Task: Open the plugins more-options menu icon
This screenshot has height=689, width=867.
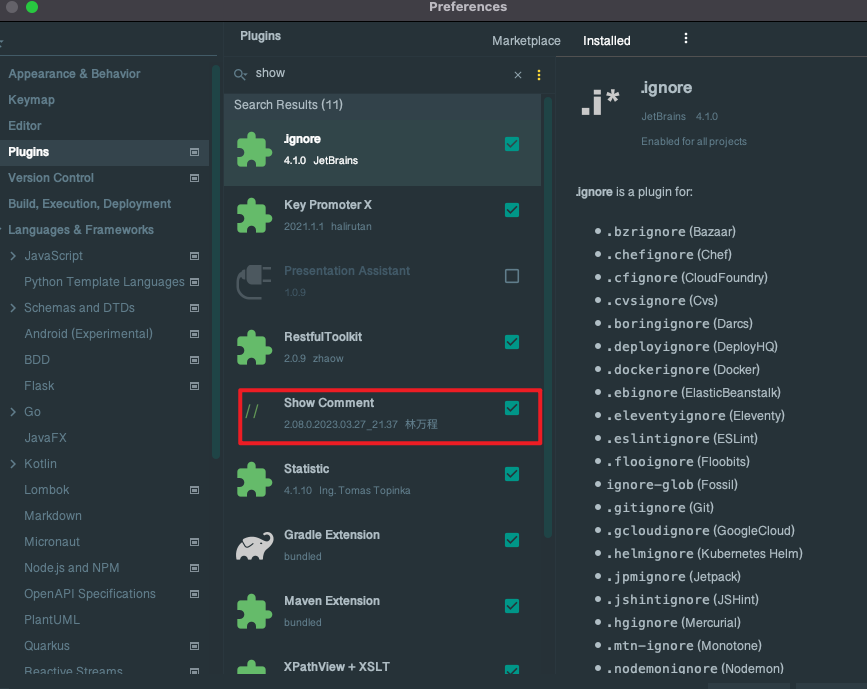Action: (x=686, y=39)
